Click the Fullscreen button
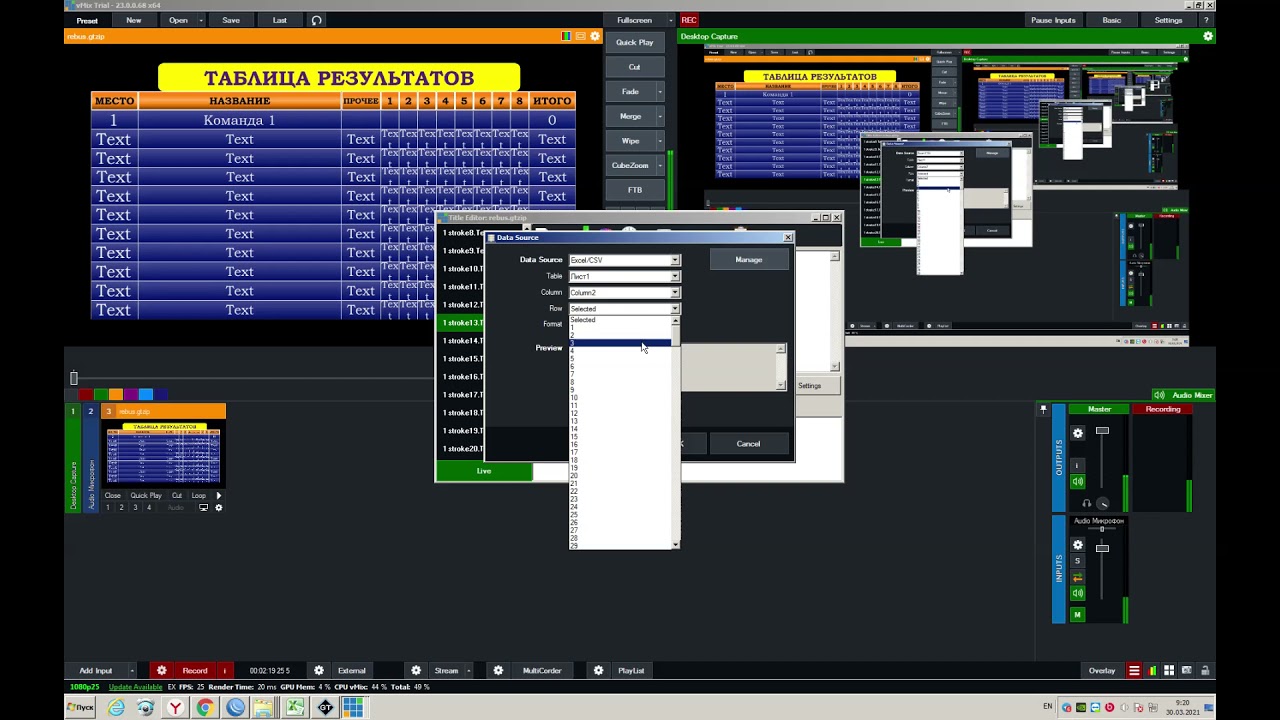This screenshot has width=1280, height=720. 634,20
